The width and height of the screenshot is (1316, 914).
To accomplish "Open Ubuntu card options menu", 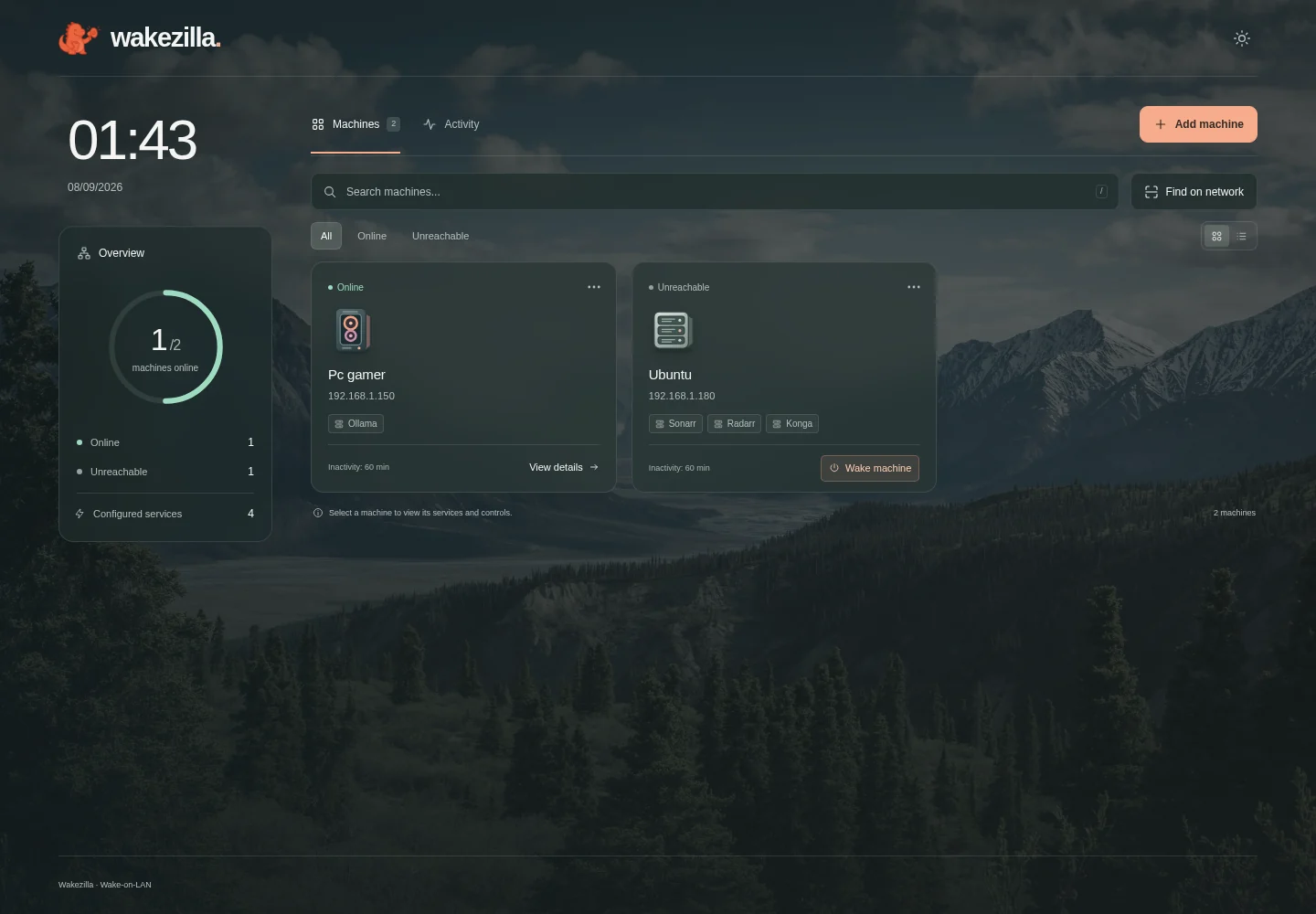I will click(x=914, y=287).
